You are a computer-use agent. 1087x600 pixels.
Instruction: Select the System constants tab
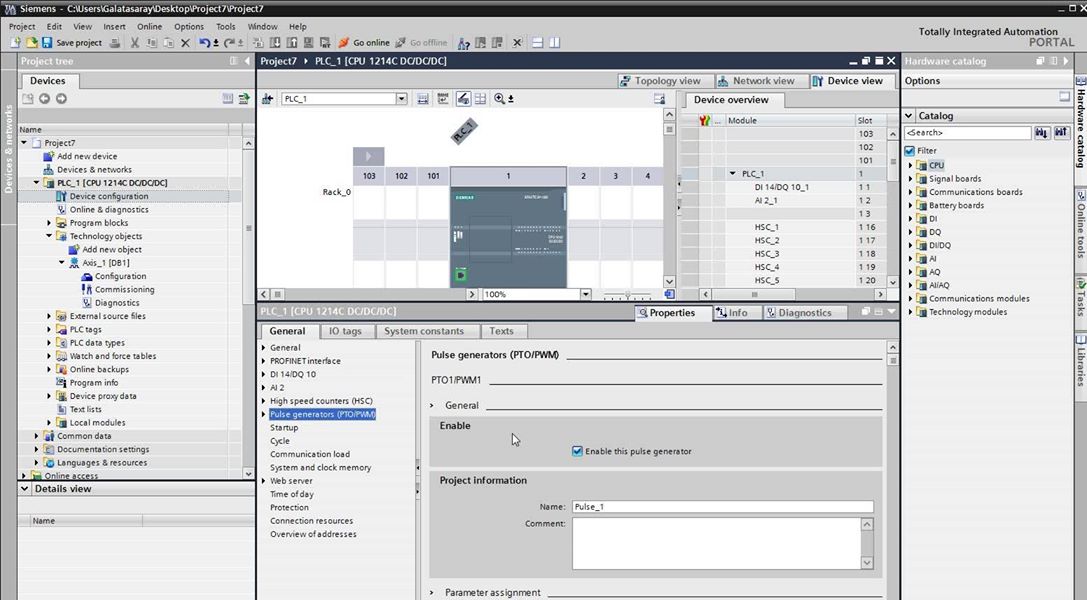[424, 331]
